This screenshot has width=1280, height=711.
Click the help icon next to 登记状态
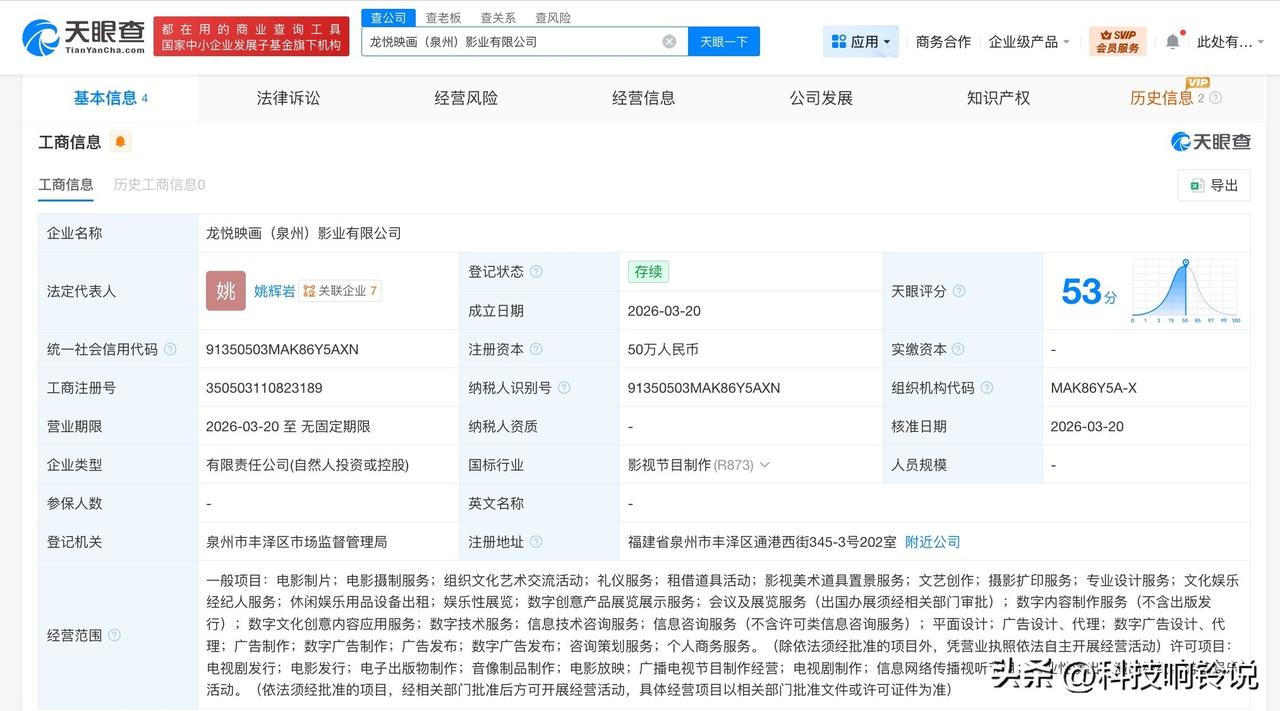click(x=538, y=271)
